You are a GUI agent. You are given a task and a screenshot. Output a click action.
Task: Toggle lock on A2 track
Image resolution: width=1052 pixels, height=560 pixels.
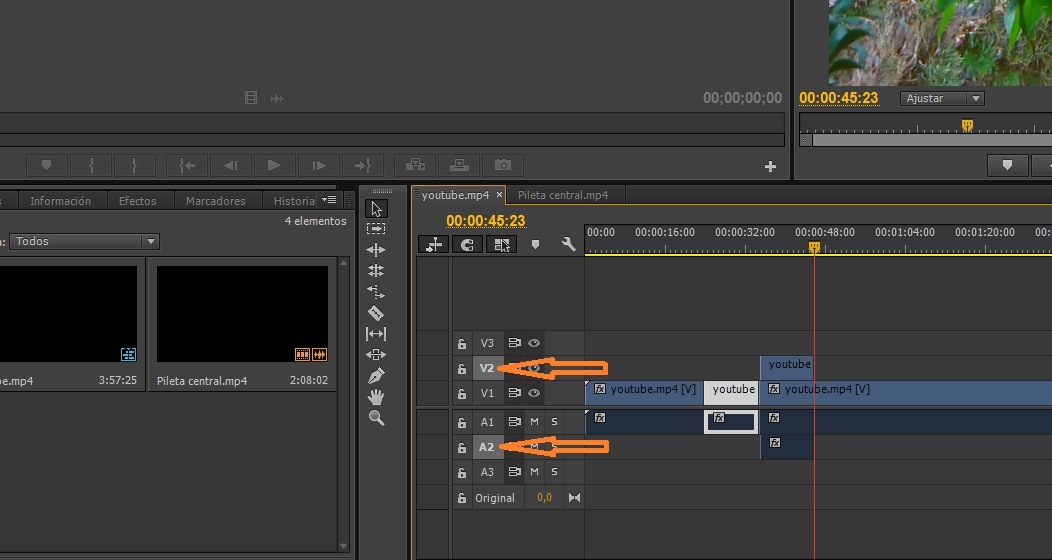[x=462, y=447]
